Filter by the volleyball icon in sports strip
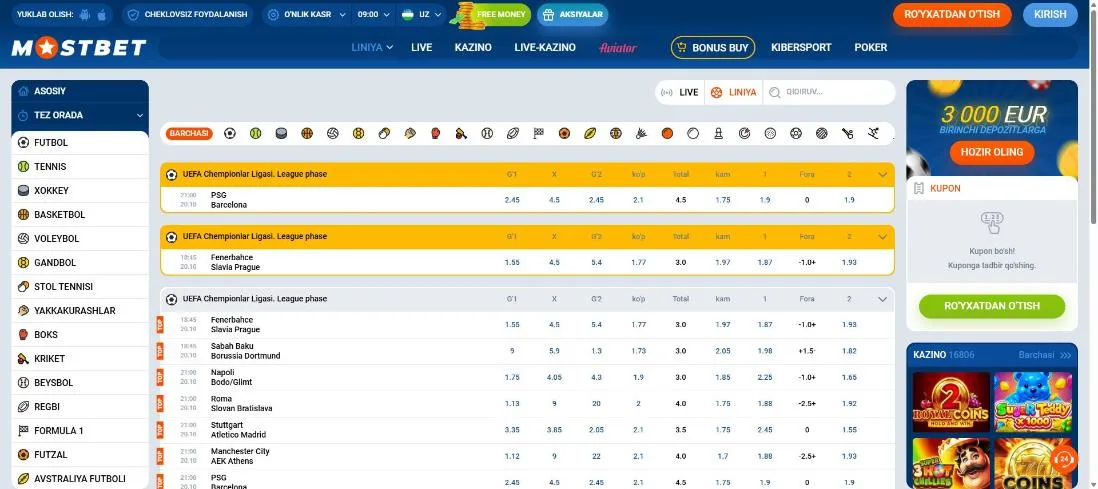The image size is (1098, 489). click(x=333, y=133)
